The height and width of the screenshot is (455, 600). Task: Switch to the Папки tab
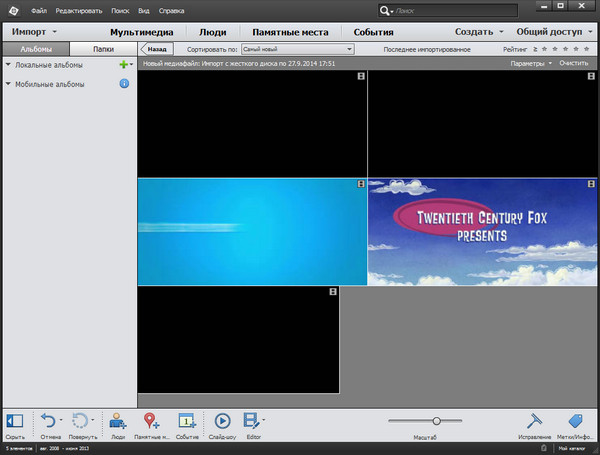[x=102, y=48]
